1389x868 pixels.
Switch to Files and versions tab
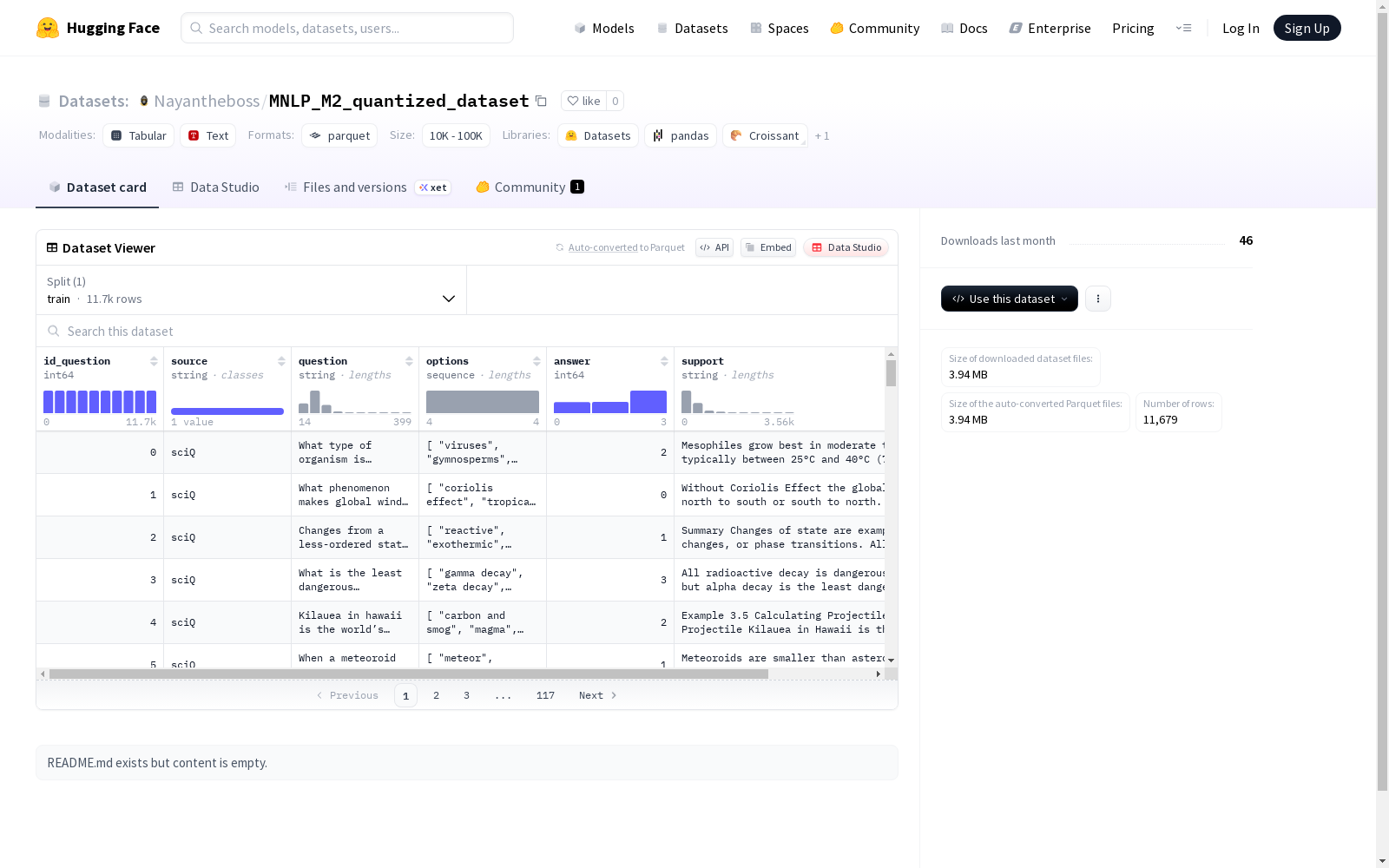[x=367, y=187]
